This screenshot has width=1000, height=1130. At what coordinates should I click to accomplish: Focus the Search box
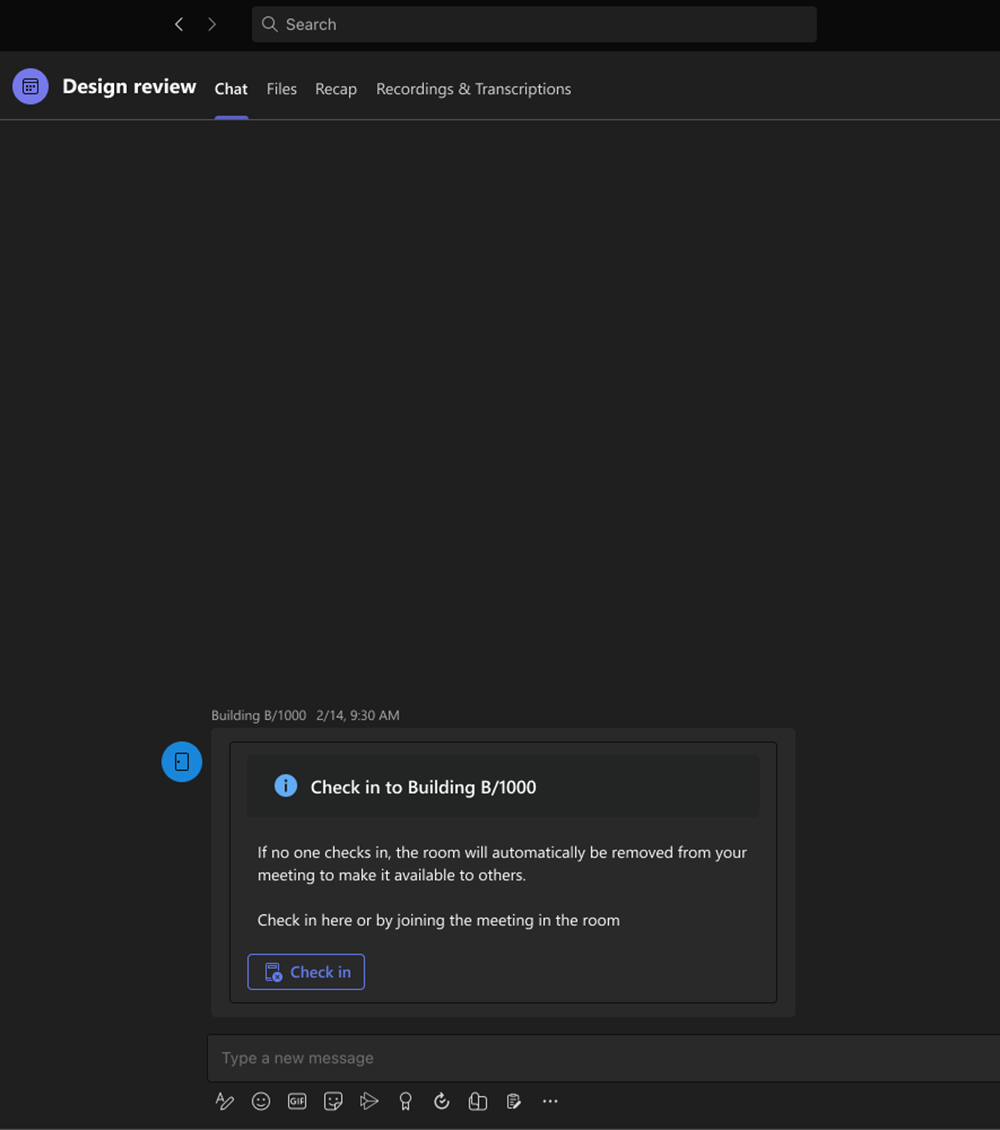(x=534, y=25)
